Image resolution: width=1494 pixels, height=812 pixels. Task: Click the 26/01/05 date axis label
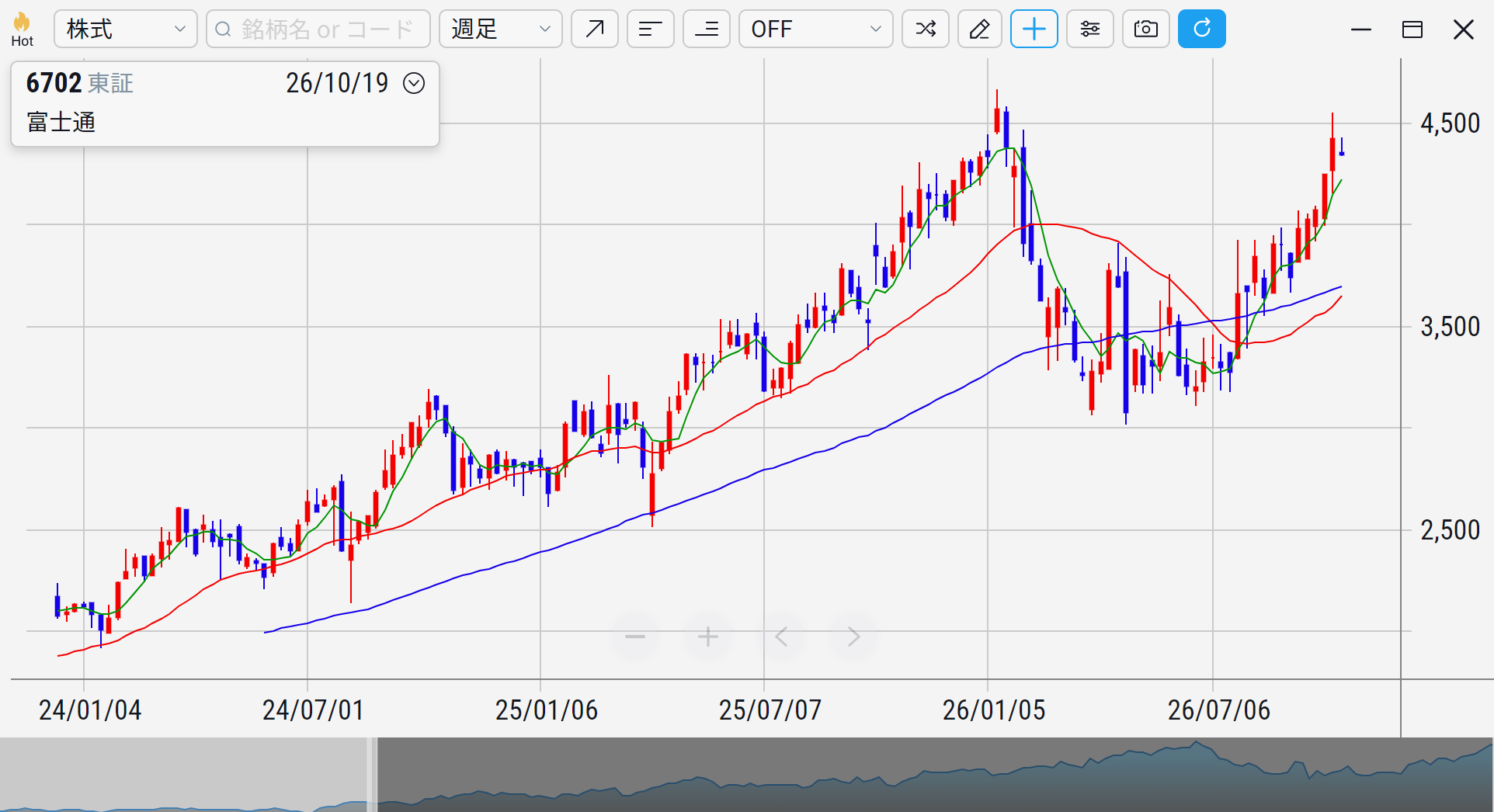coord(994,710)
